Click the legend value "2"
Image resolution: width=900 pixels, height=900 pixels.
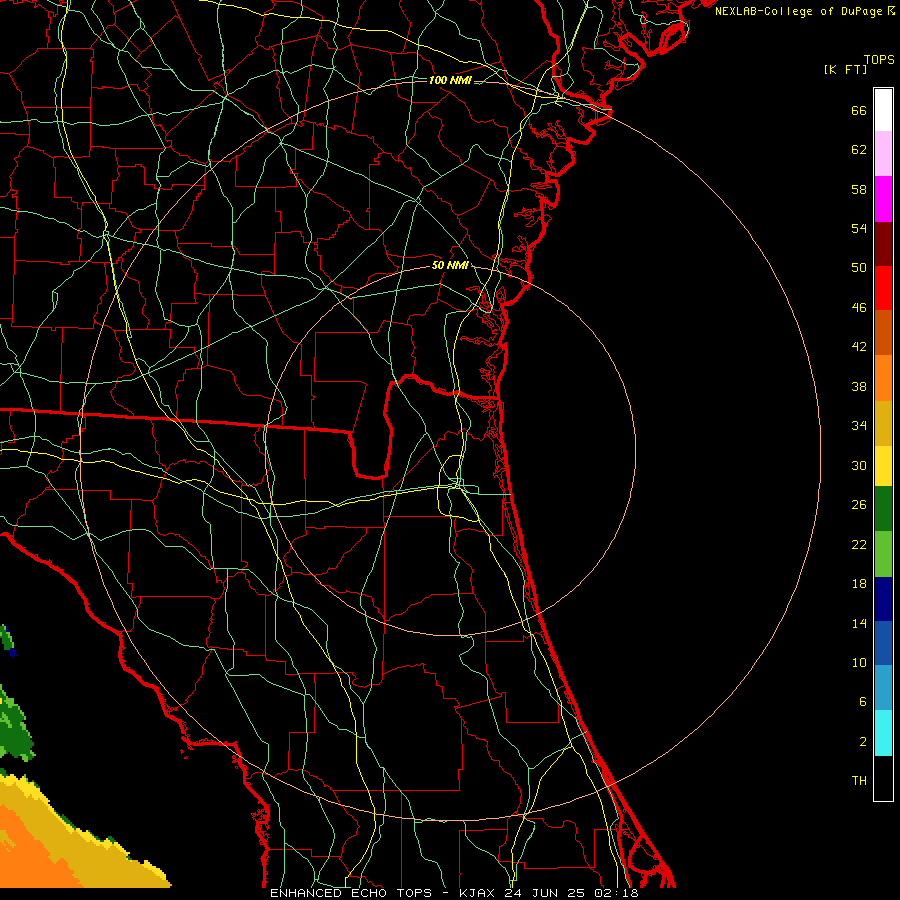point(862,742)
